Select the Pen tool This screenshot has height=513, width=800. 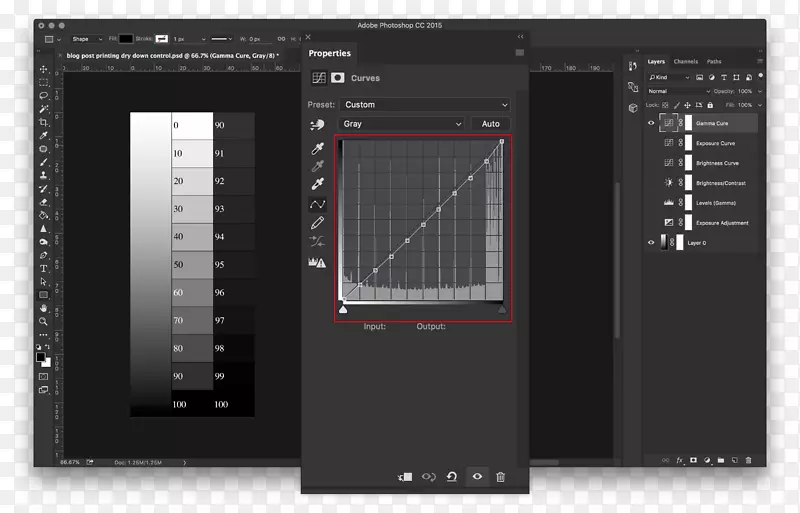(x=43, y=255)
